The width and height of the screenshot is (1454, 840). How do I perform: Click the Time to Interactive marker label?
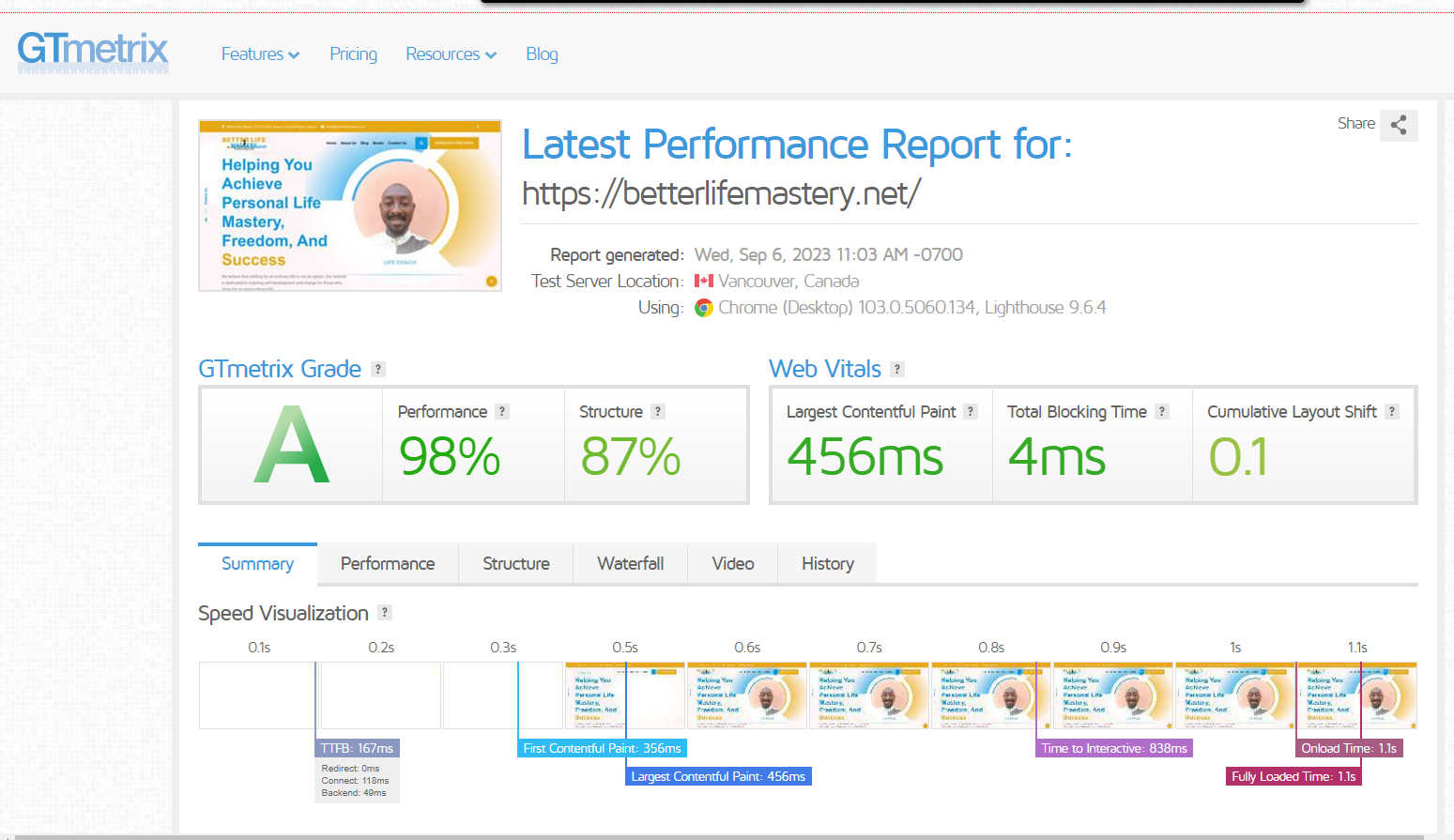pos(1114,748)
